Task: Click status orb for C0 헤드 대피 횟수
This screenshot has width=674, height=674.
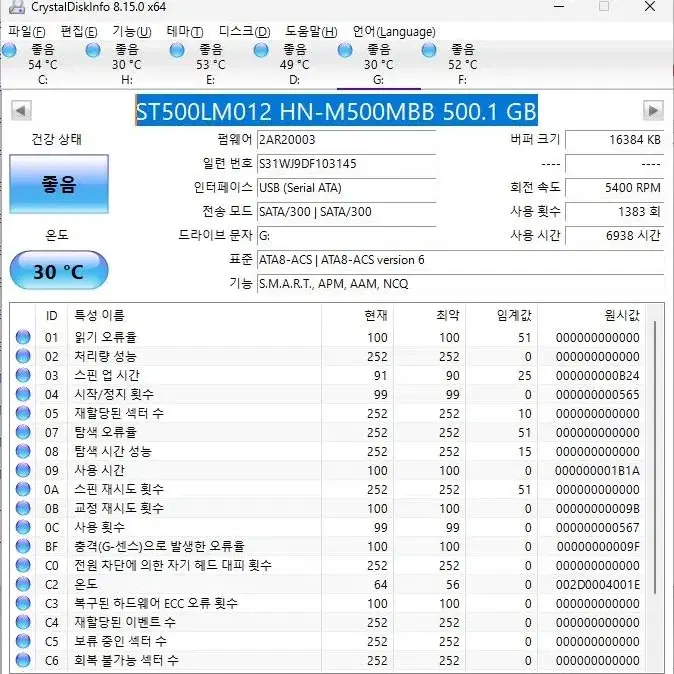Action: [x=23, y=565]
